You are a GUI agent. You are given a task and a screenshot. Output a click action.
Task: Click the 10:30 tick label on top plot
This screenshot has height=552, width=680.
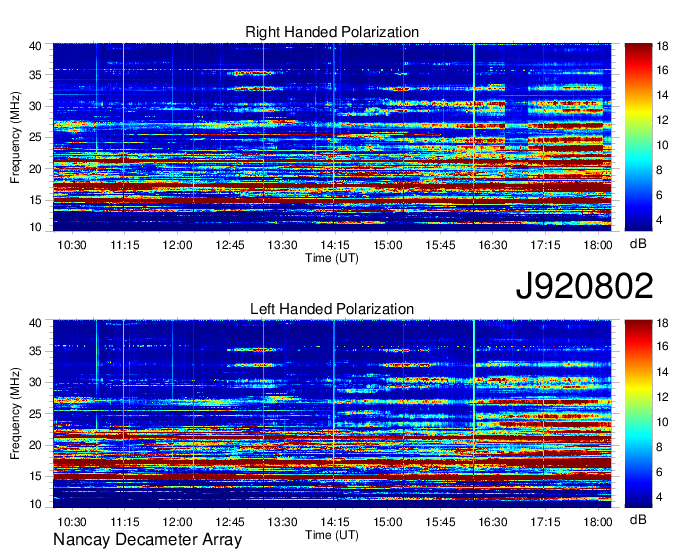(72, 245)
